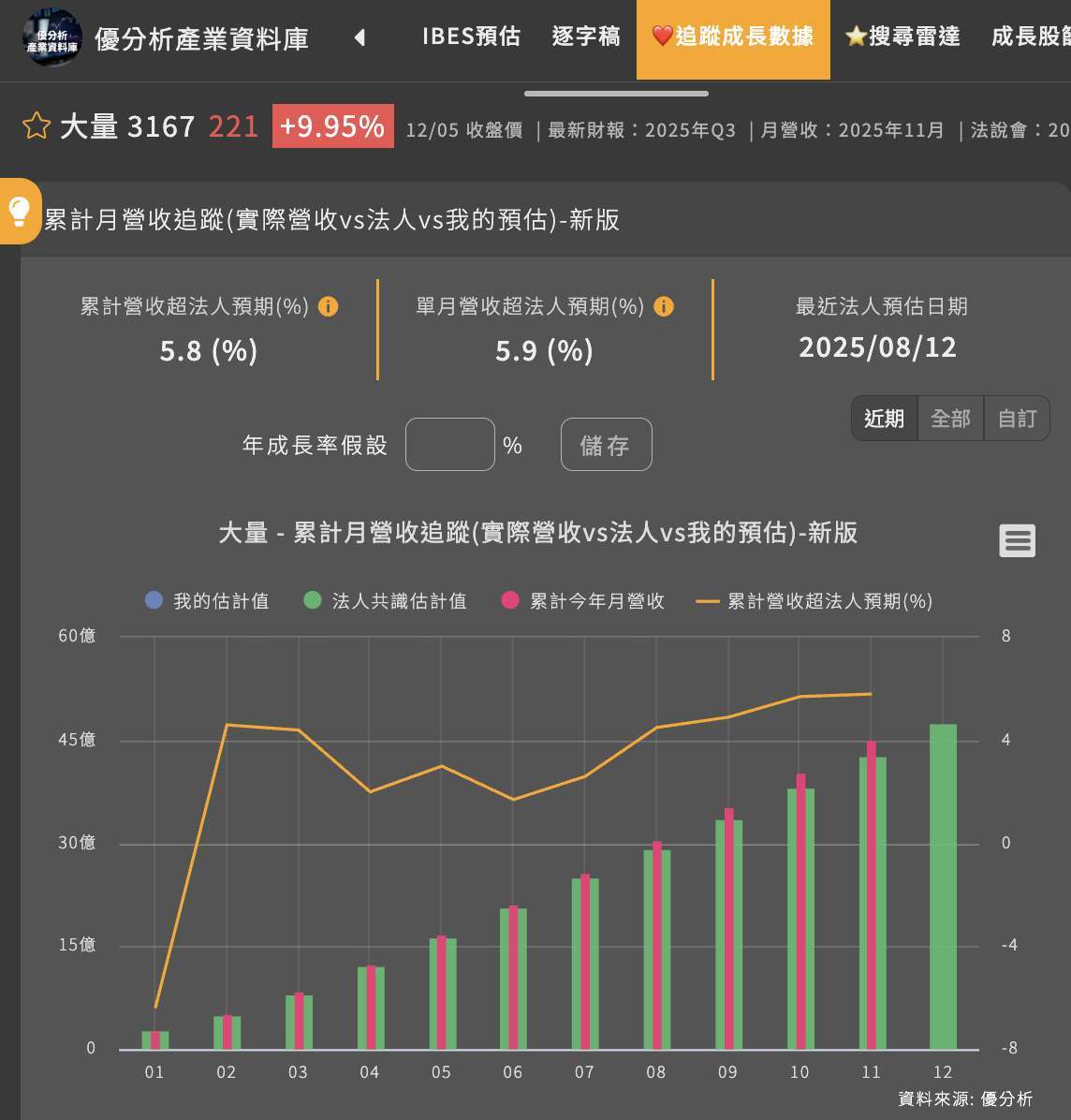Toggle 累計營收超法人預期(%) line legend
The image size is (1071, 1120).
(815, 601)
